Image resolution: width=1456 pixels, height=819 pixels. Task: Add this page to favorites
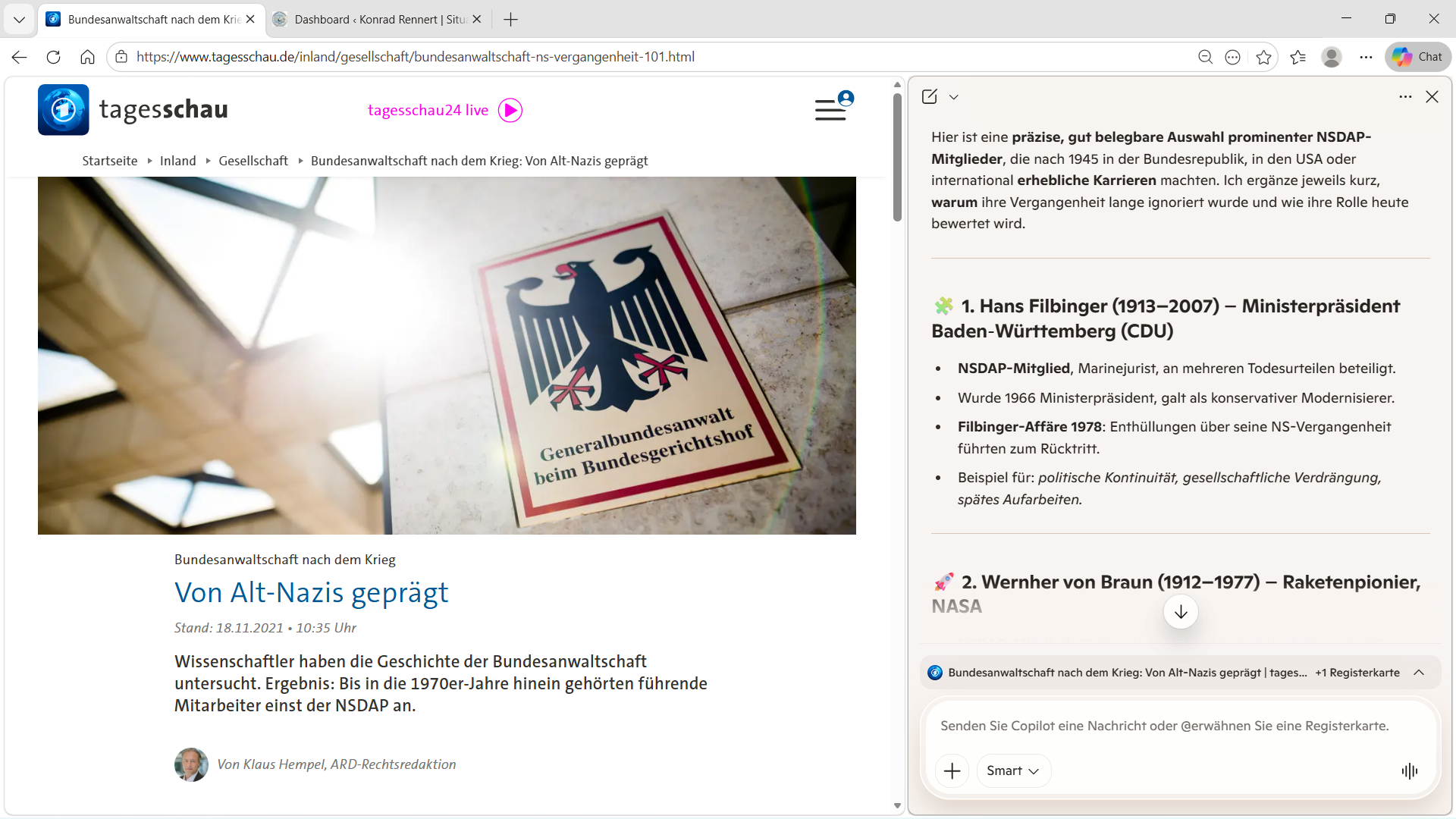tap(1263, 57)
